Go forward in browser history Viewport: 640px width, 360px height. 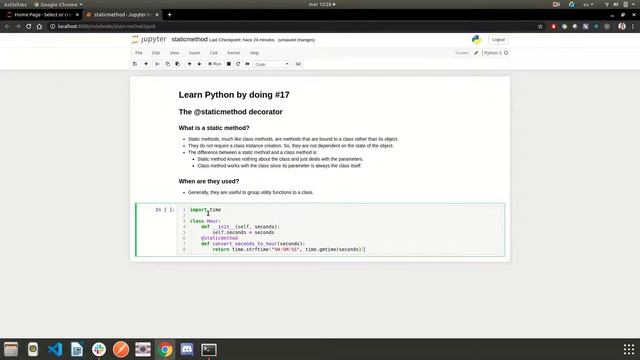coord(18,26)
